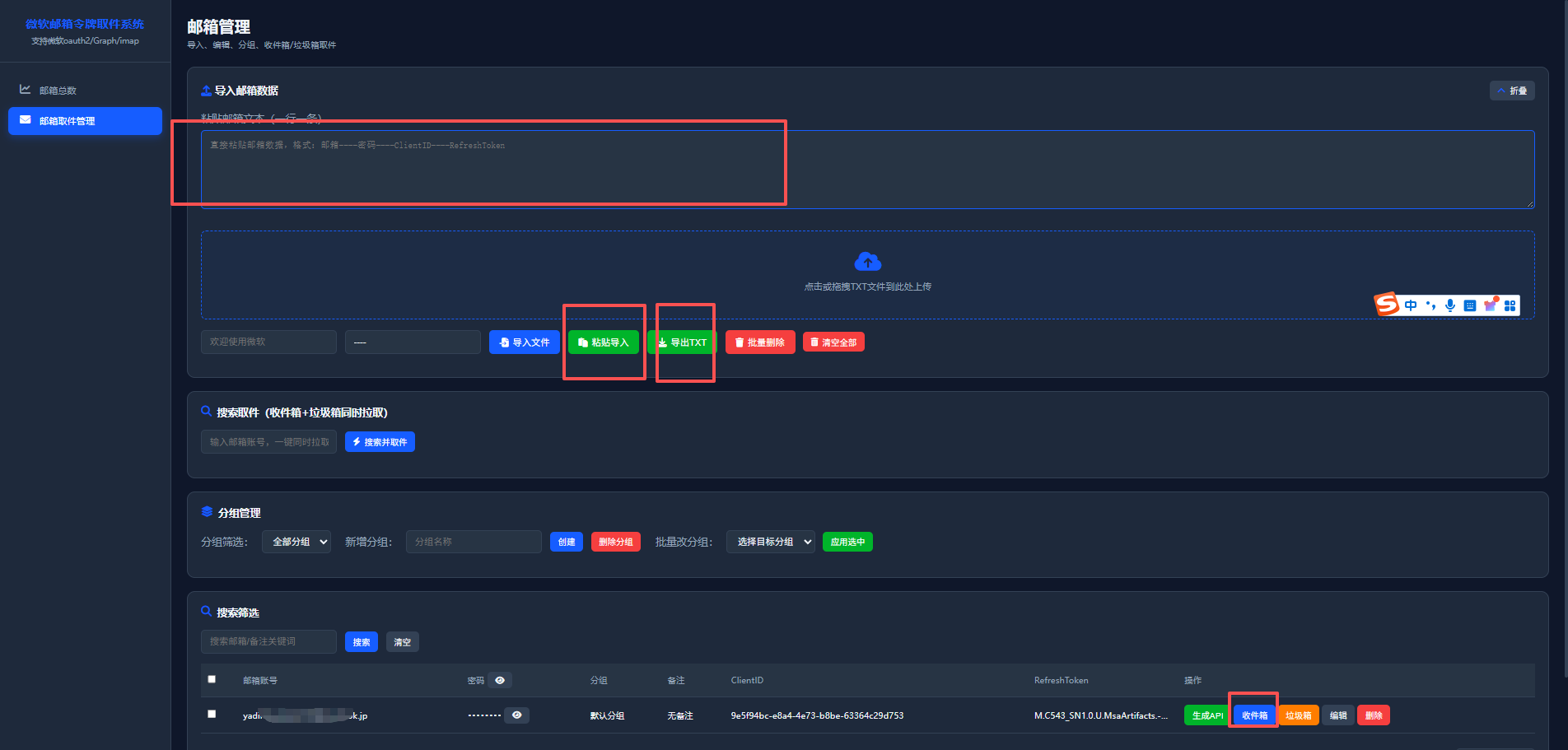Toggle password visibility eye in table header

pyautogui.click(x=500, y=680)
